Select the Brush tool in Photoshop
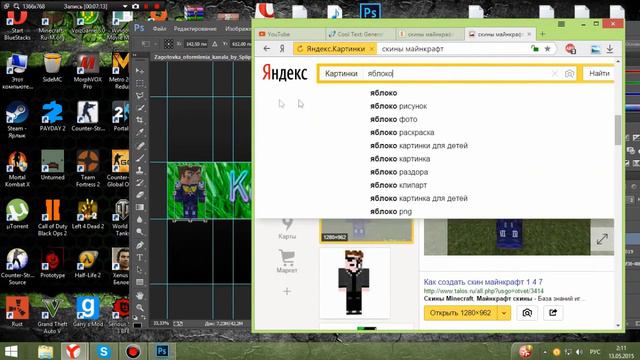The height and width of the screenshot is (360, 640). [140, 158]
